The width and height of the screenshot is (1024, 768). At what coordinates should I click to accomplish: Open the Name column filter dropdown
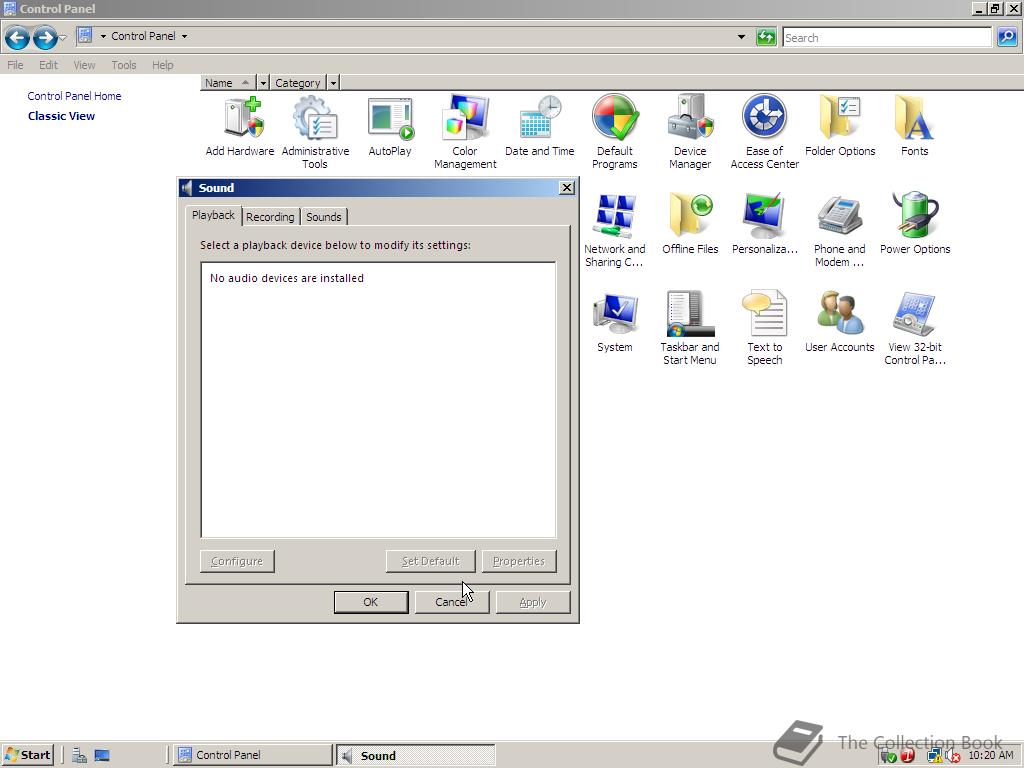click(263, 83)
